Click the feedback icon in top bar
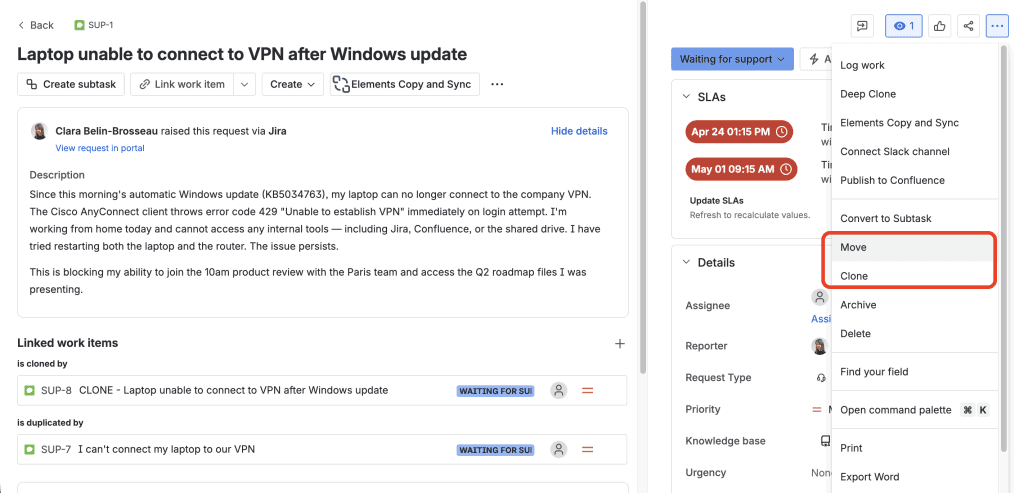 coord(863,26)
